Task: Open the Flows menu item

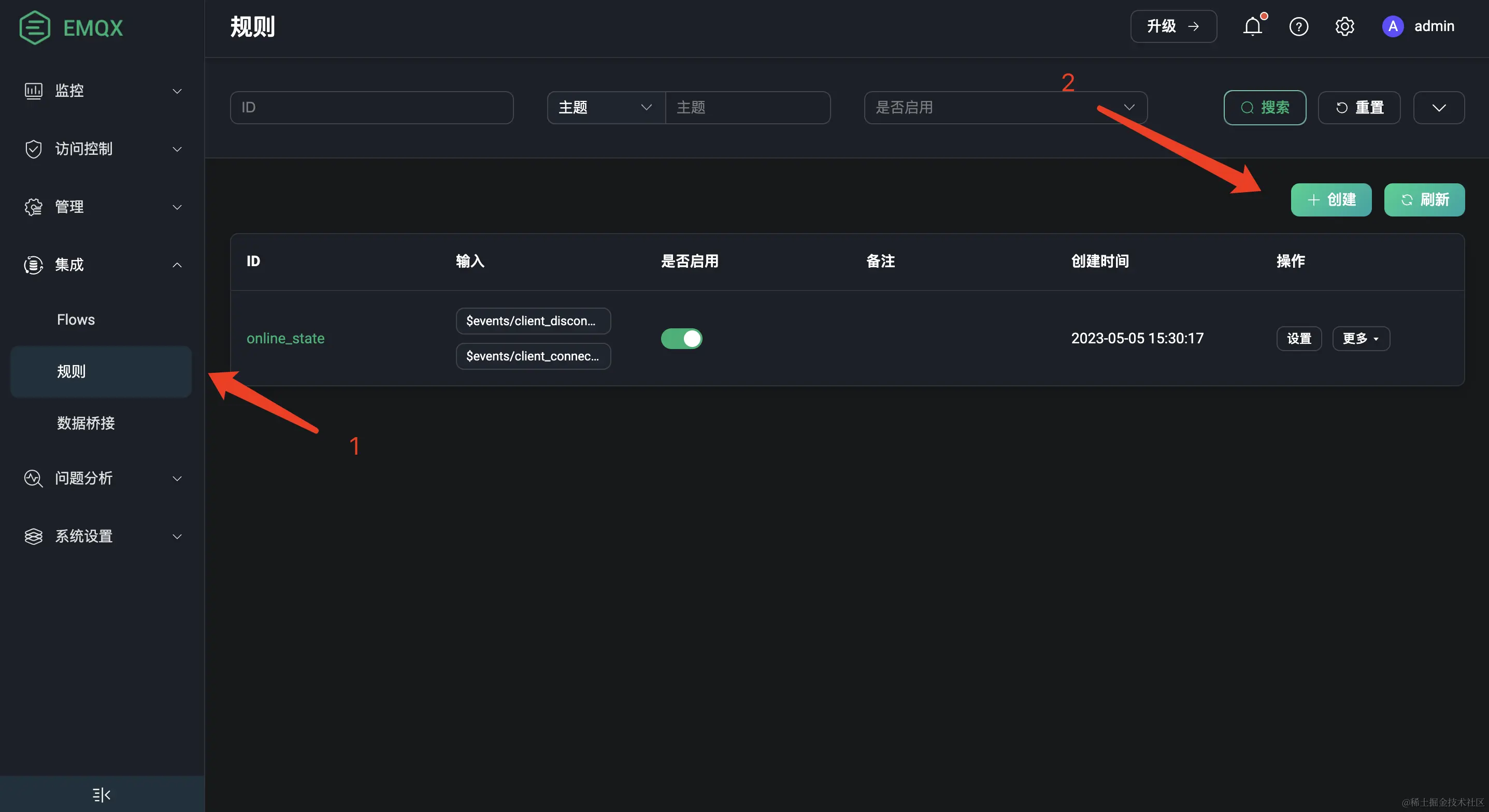Action: click(x=76, y=320)
